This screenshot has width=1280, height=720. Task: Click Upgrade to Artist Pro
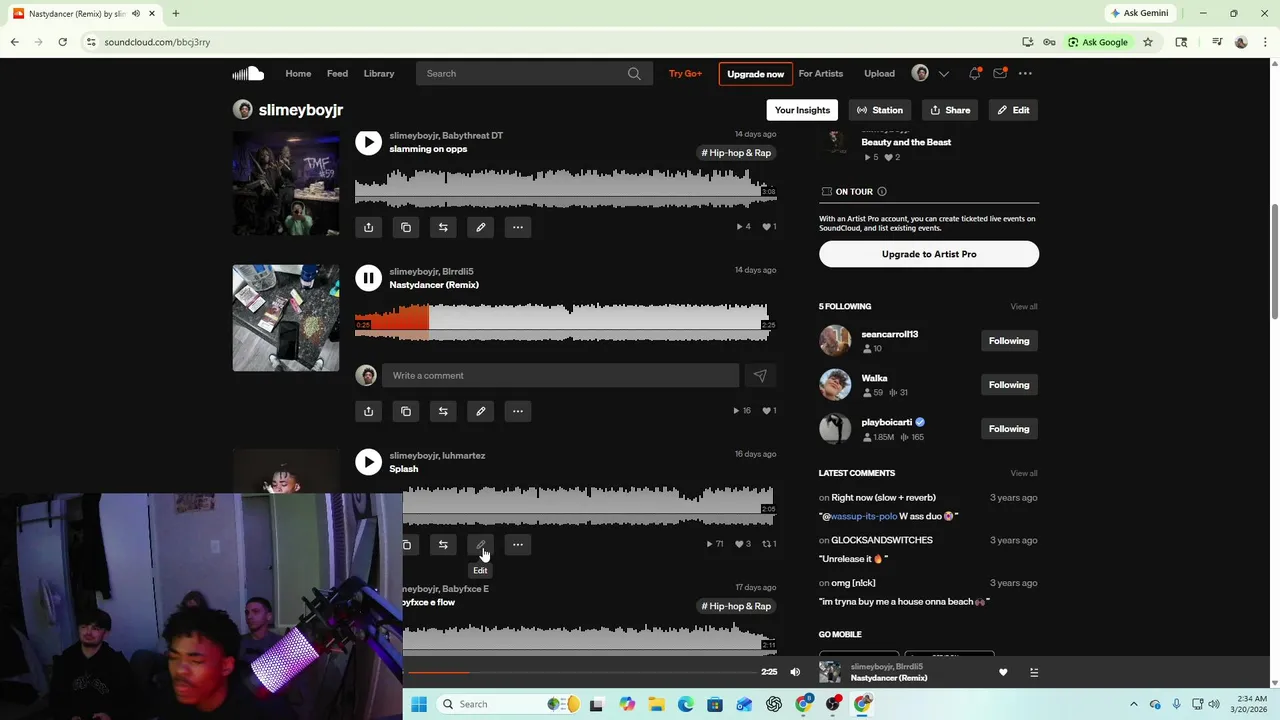click(x=929, y=254)
